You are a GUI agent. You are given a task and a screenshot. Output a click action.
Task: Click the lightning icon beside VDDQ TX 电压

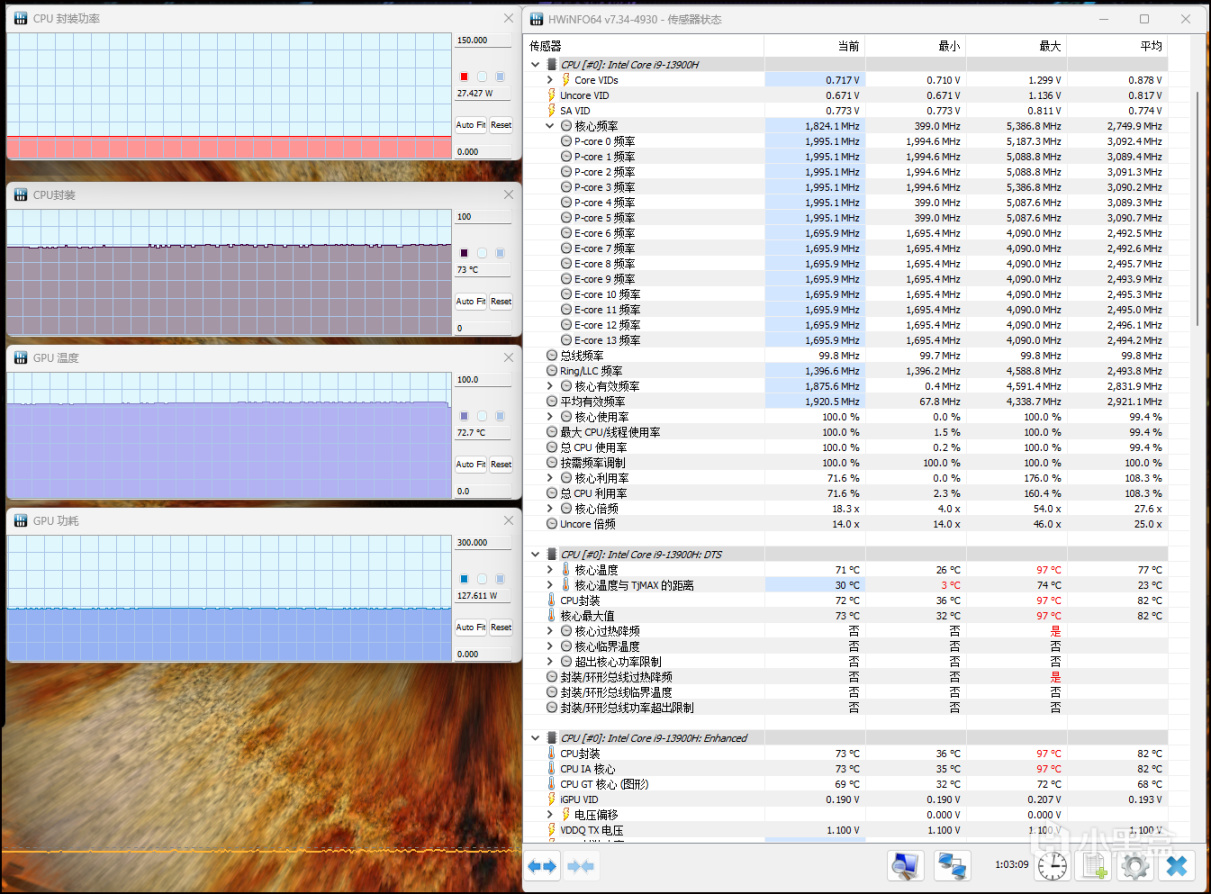[x=551, y=830]
